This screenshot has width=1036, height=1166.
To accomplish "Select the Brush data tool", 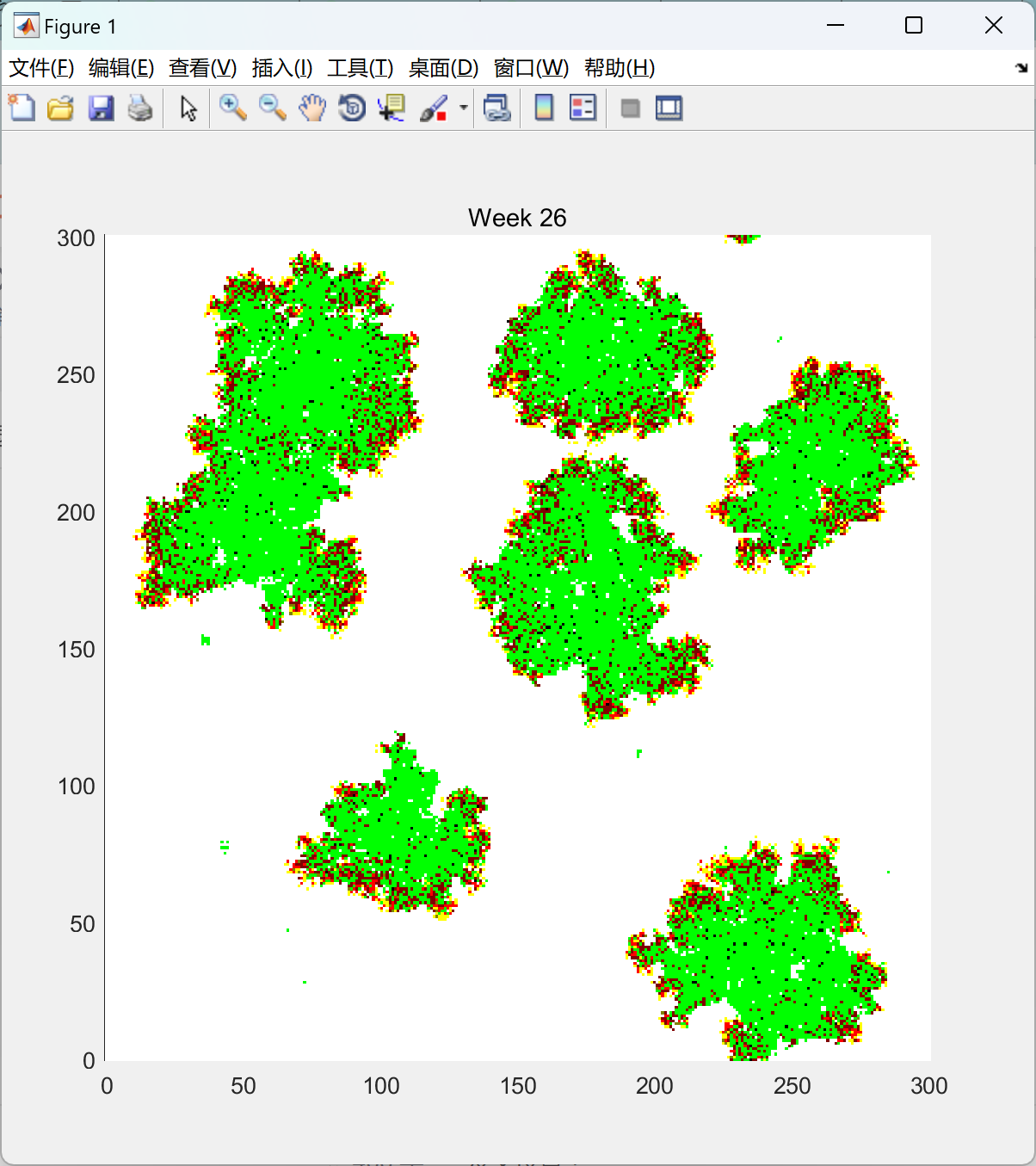I will [434, 108].
